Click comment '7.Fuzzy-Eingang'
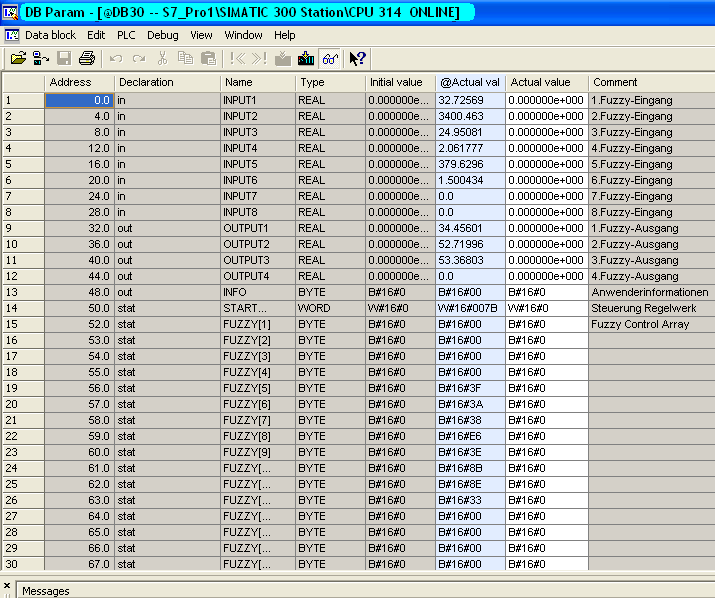The height and width of the screenshot is (598, 715). (x=632, y=197)
